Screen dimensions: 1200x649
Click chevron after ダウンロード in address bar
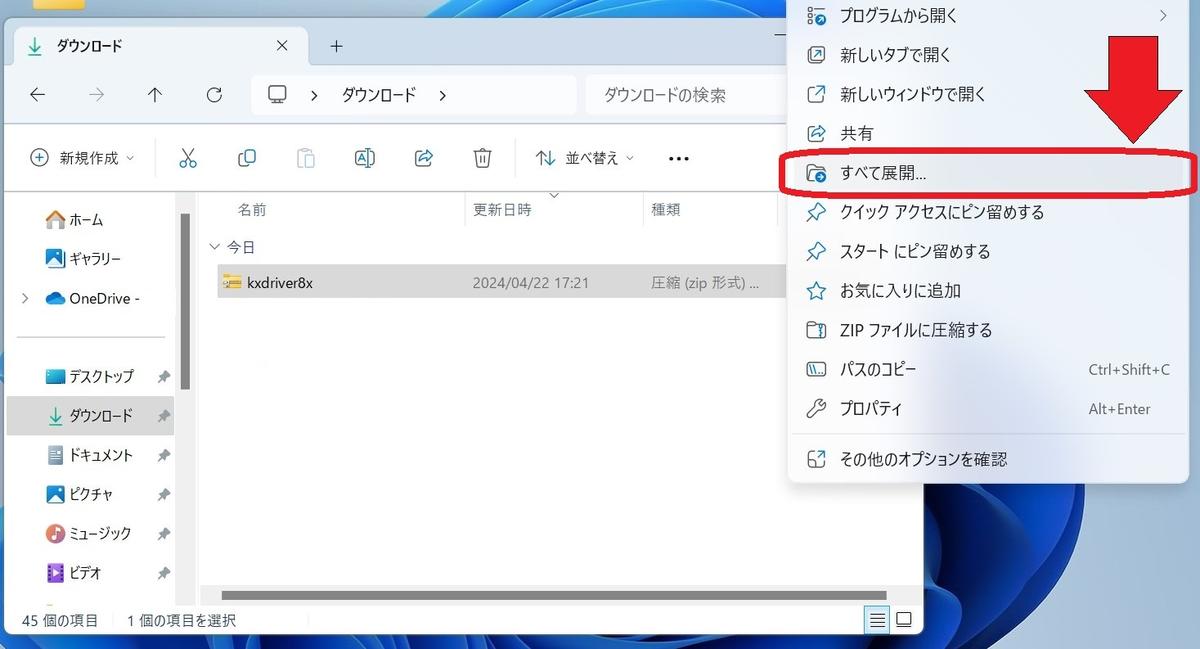443,95
